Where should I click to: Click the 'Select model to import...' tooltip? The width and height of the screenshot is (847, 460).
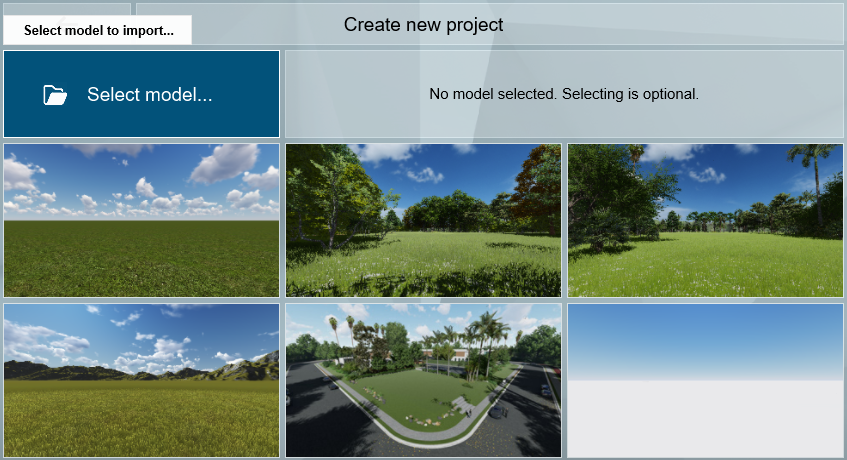98,30
